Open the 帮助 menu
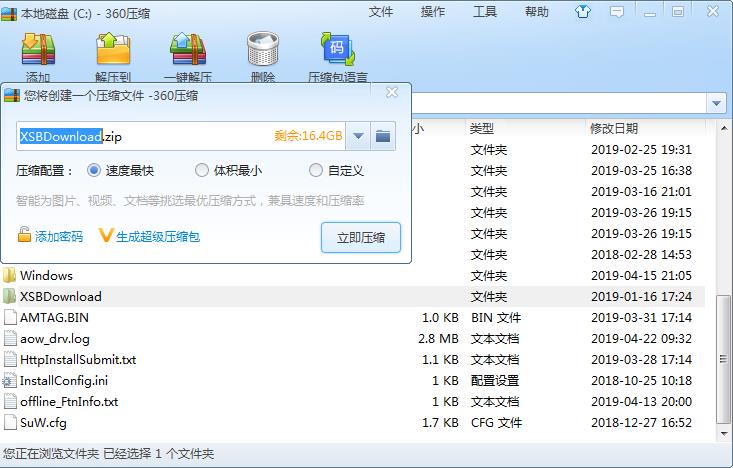Viewport: 733px width, 468px height. pyautogui.click(x=536, y=12)
